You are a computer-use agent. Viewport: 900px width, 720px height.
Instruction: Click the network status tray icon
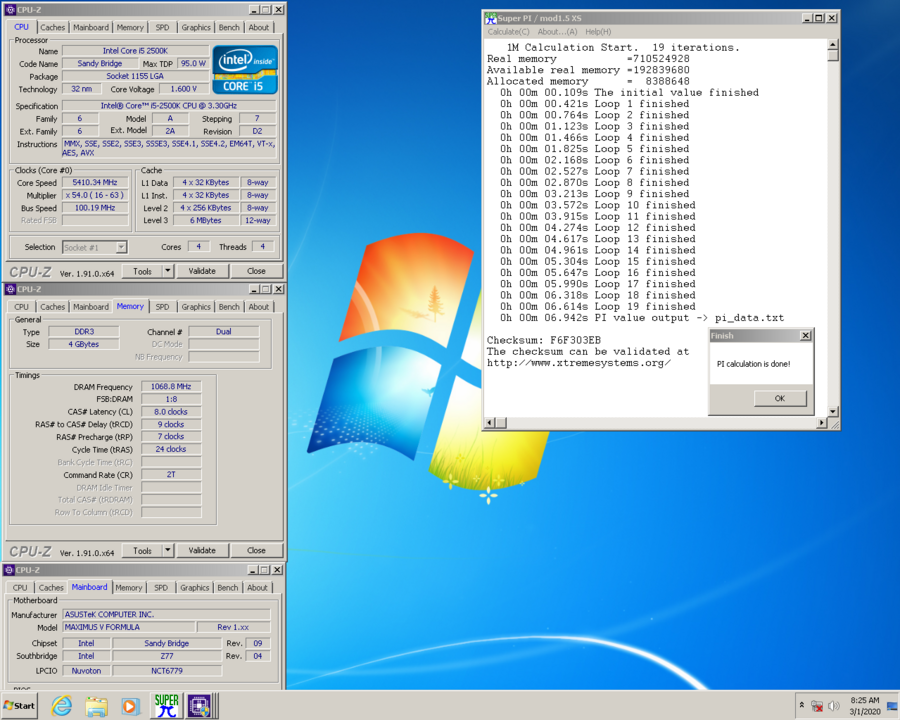tap(817, 706)
